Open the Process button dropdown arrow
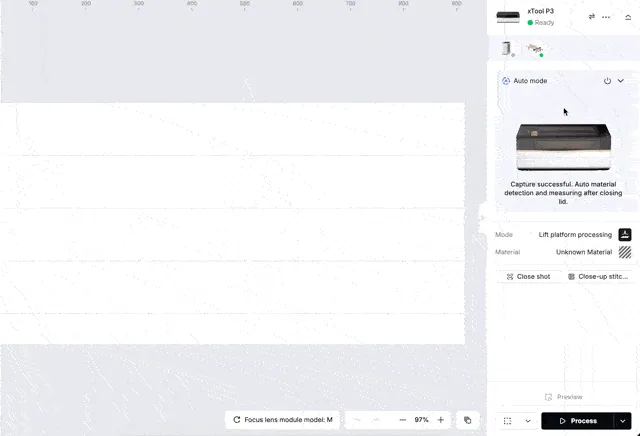The height and width of the screenshot is (436, 640). click(622, 421)
